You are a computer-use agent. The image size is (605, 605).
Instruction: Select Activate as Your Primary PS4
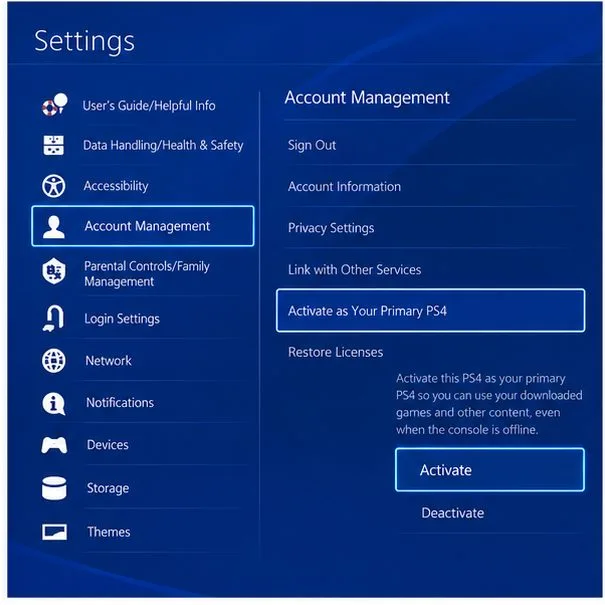click(431, 311)
